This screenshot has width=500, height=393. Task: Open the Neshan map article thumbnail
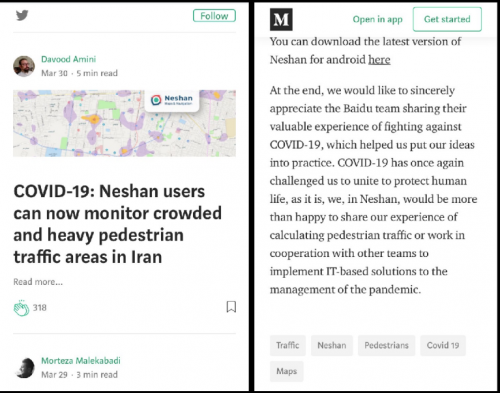click(124, 123)
